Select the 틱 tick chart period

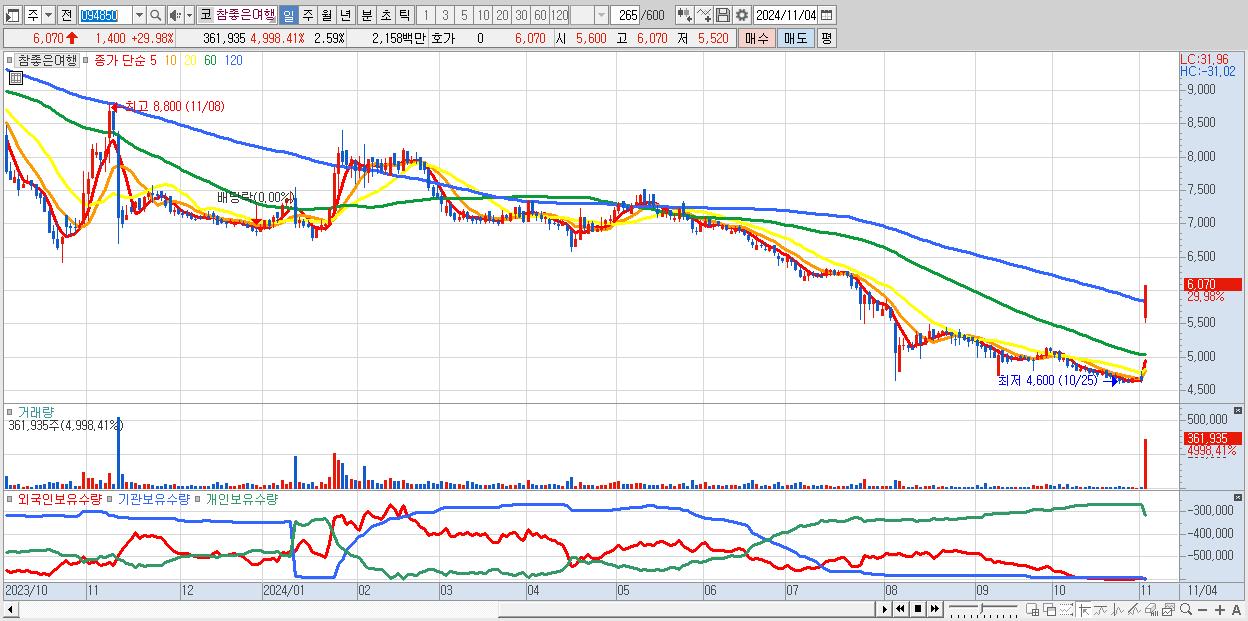click(x=404, y=15)
